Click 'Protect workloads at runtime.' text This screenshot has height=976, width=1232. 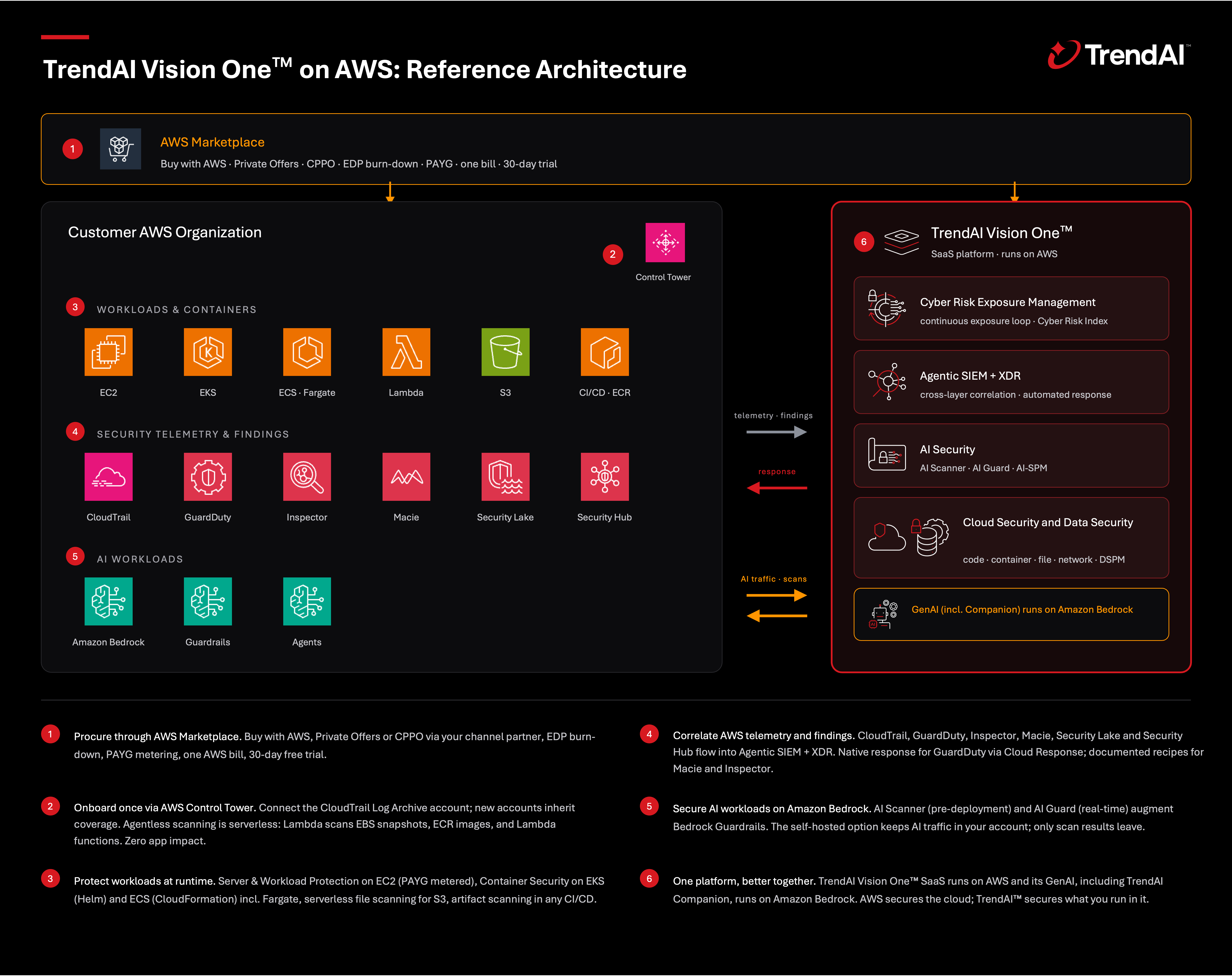(145, 881)
